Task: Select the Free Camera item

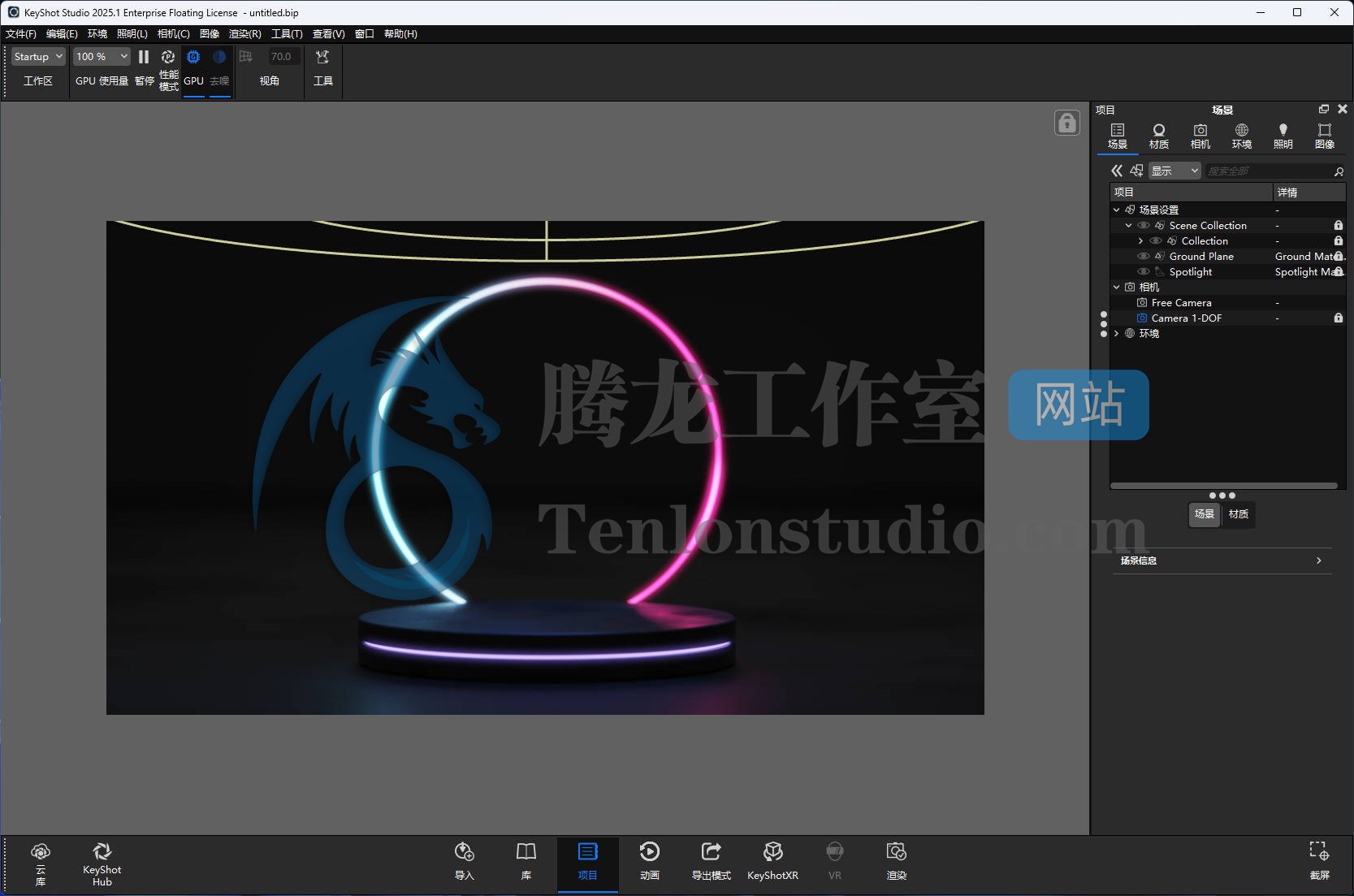Action: pos(1181,302)
